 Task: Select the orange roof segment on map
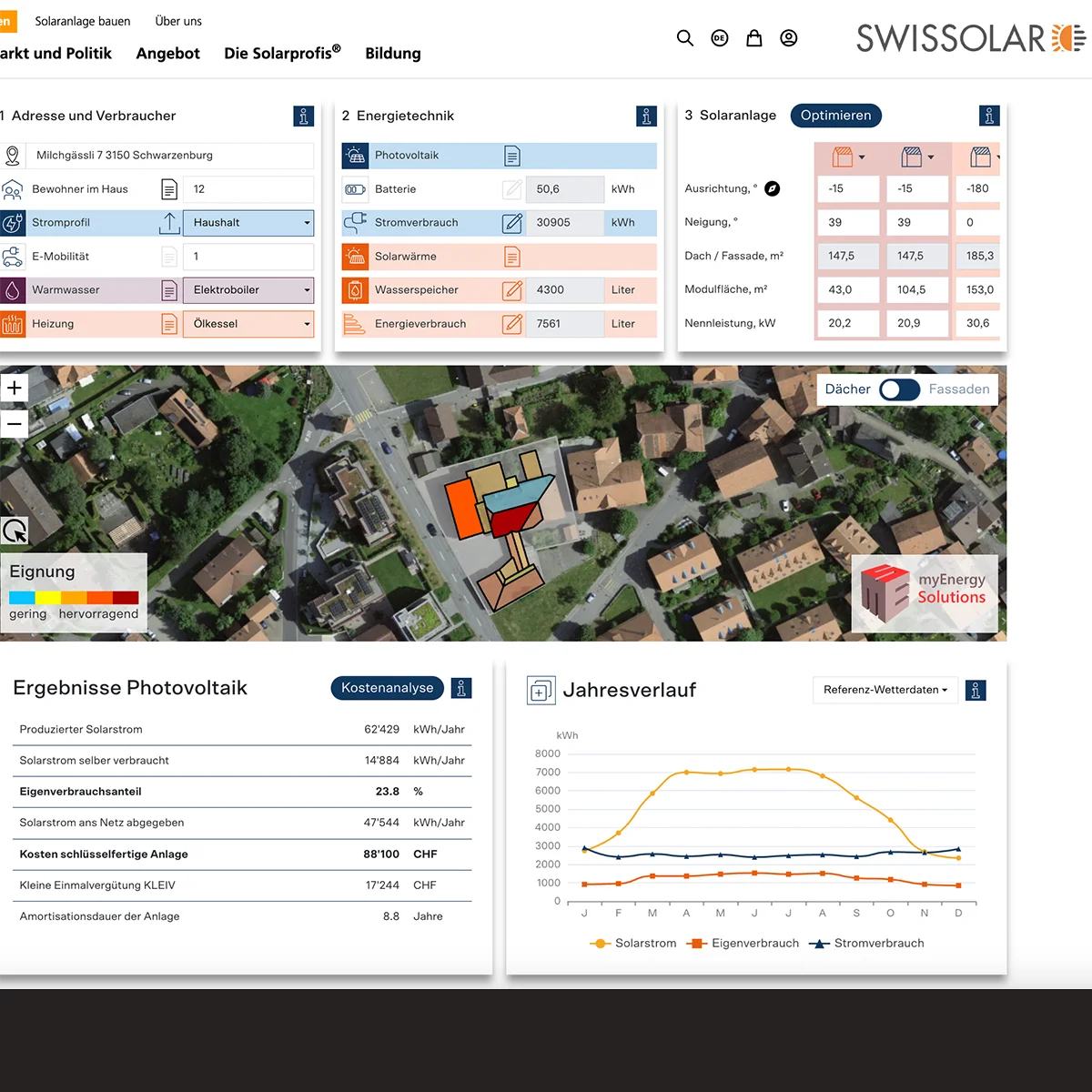pyautogui.click(x=465, y=508)
